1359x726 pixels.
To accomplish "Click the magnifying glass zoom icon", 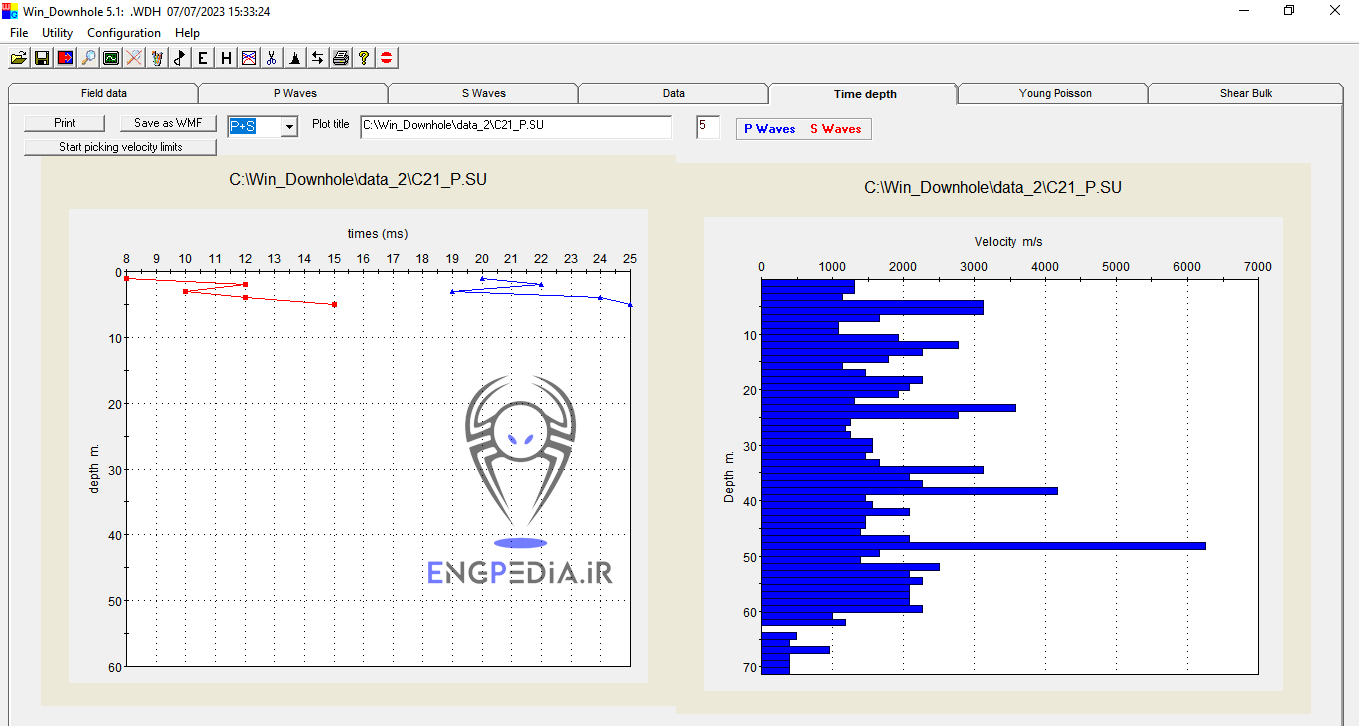I will [88, 58].
